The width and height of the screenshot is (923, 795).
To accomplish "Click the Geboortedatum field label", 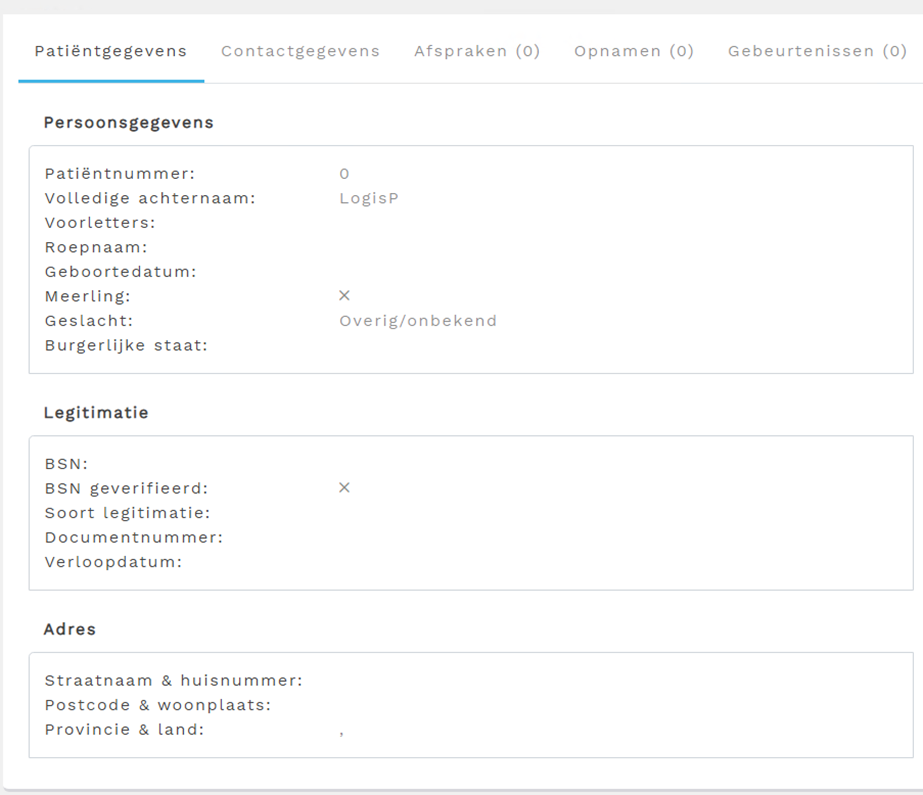I will click(120, 272).
